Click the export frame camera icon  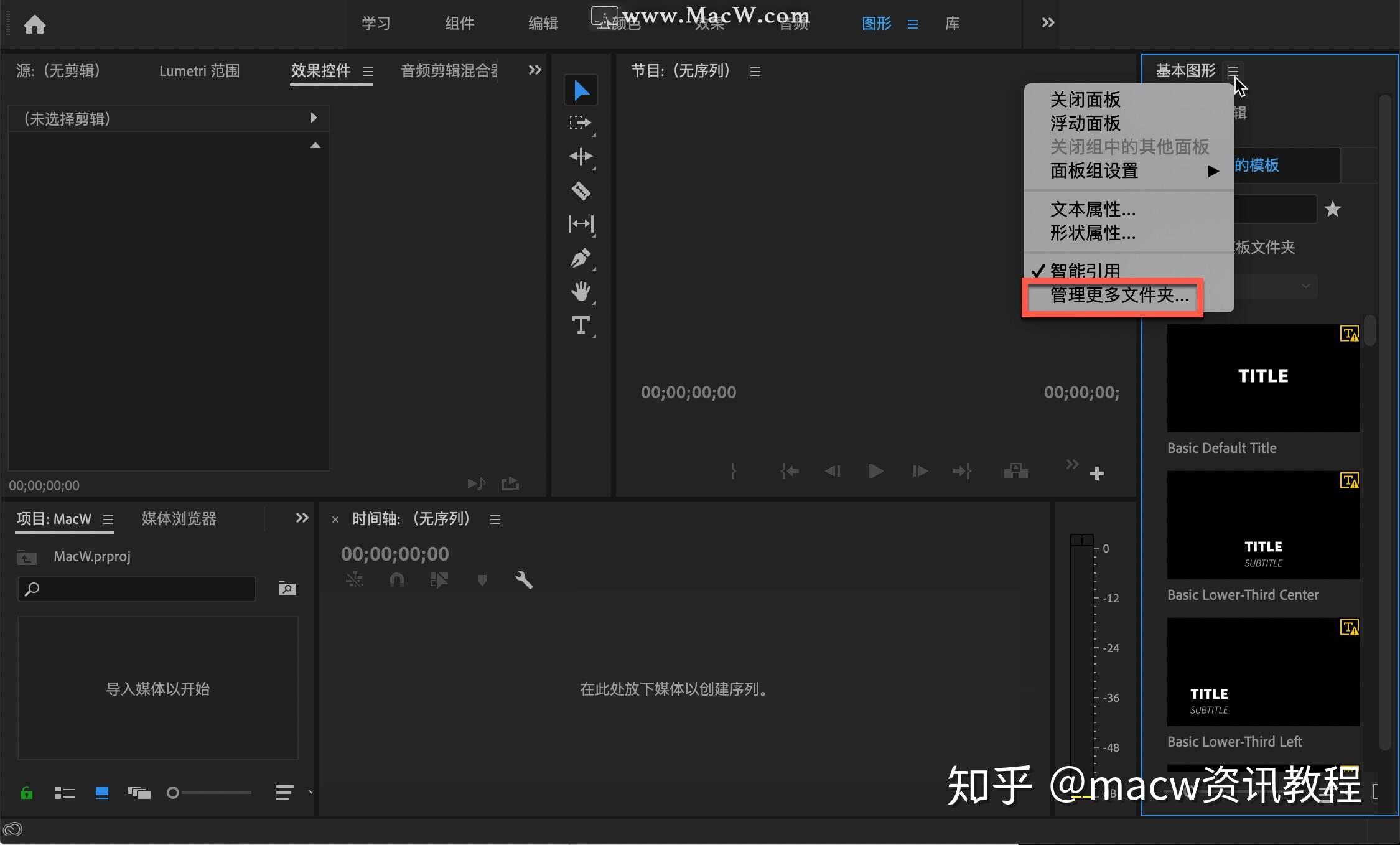pos(1014,471)
